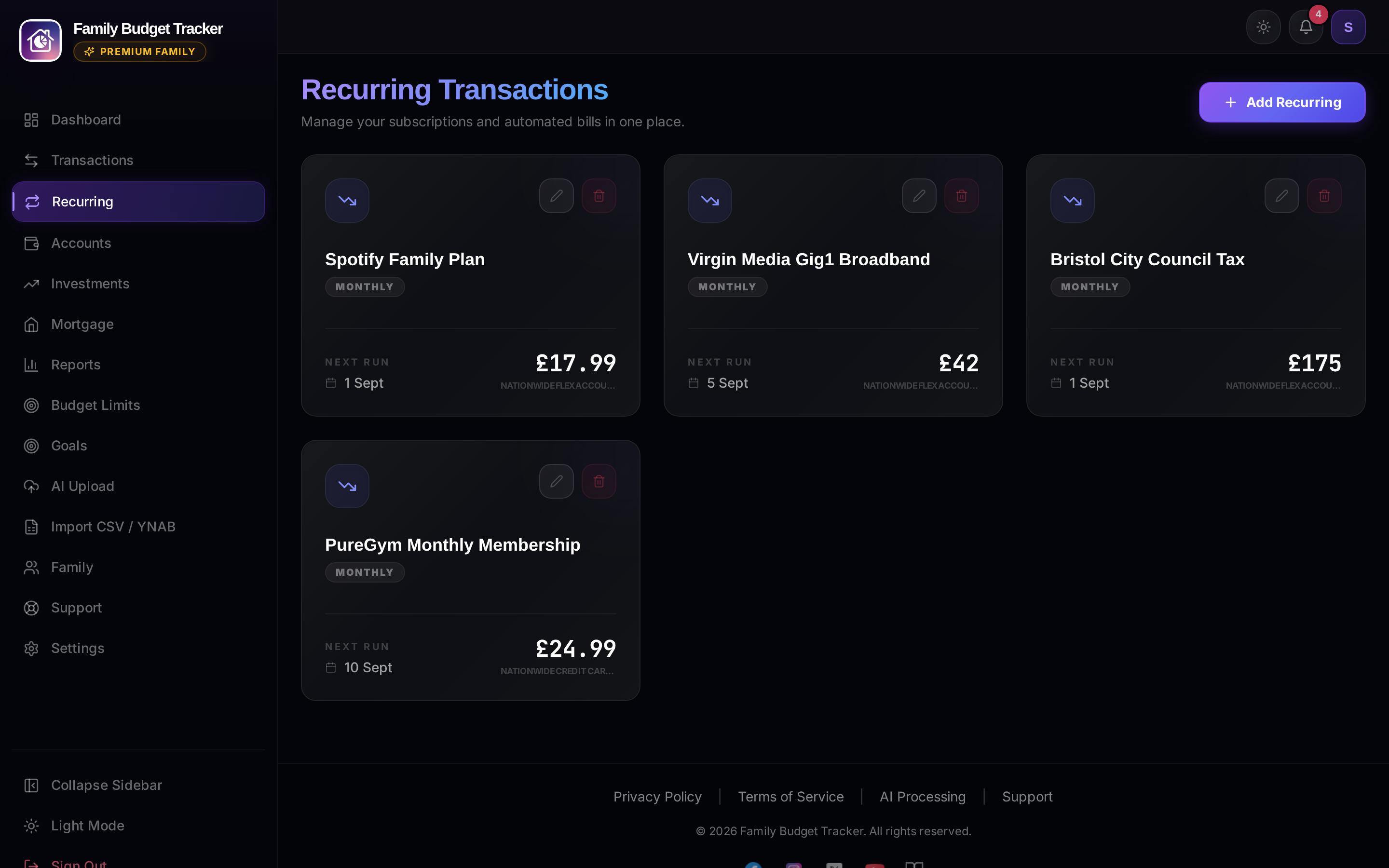Image resolution: width=1389 pixels, height=868 pixels.
Task: Delete the PureGym Monthly Membership entry
Action: click(x=599, y=481)
